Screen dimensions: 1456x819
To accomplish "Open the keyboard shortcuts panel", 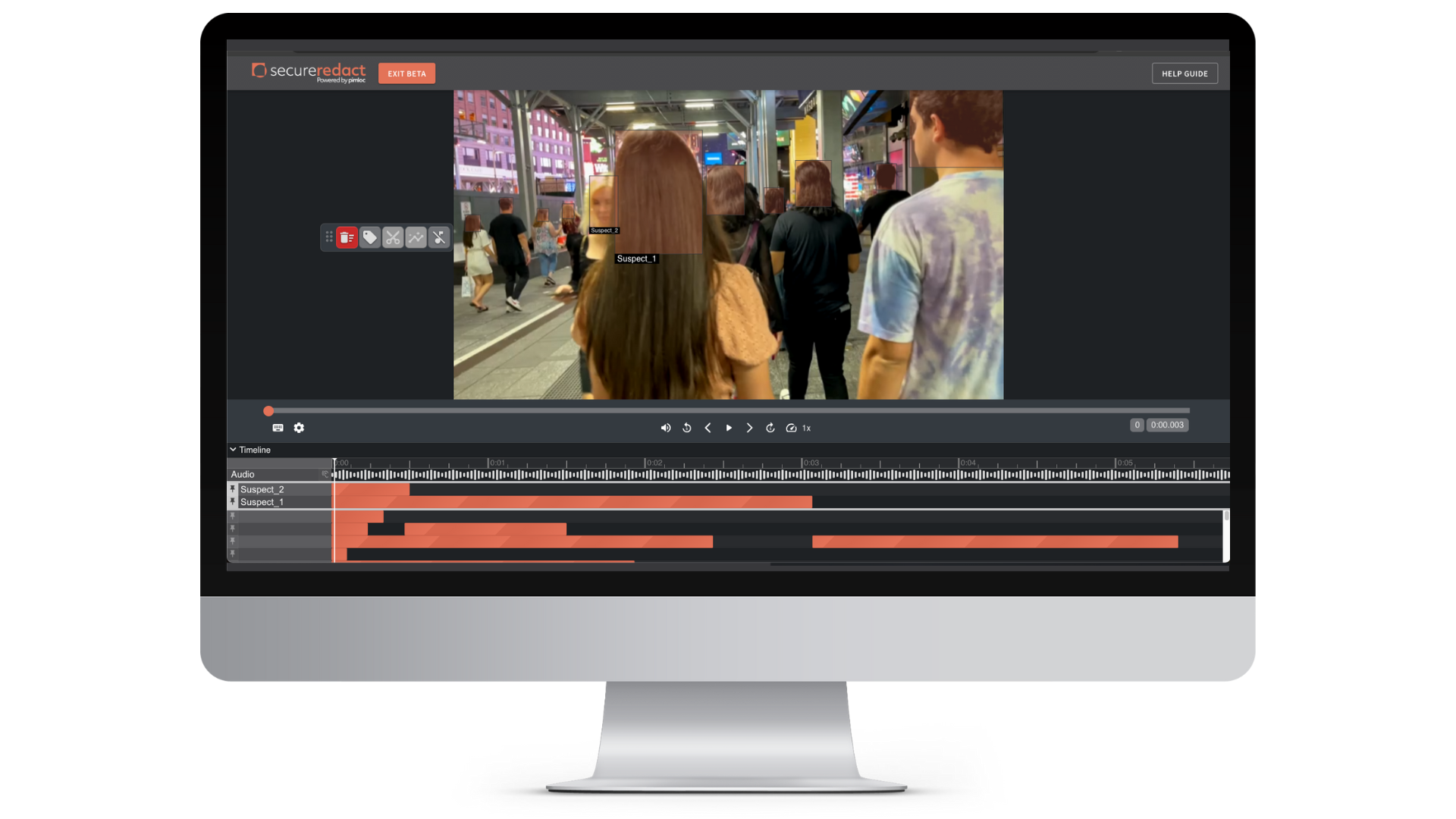I will [x=278, y=428].
